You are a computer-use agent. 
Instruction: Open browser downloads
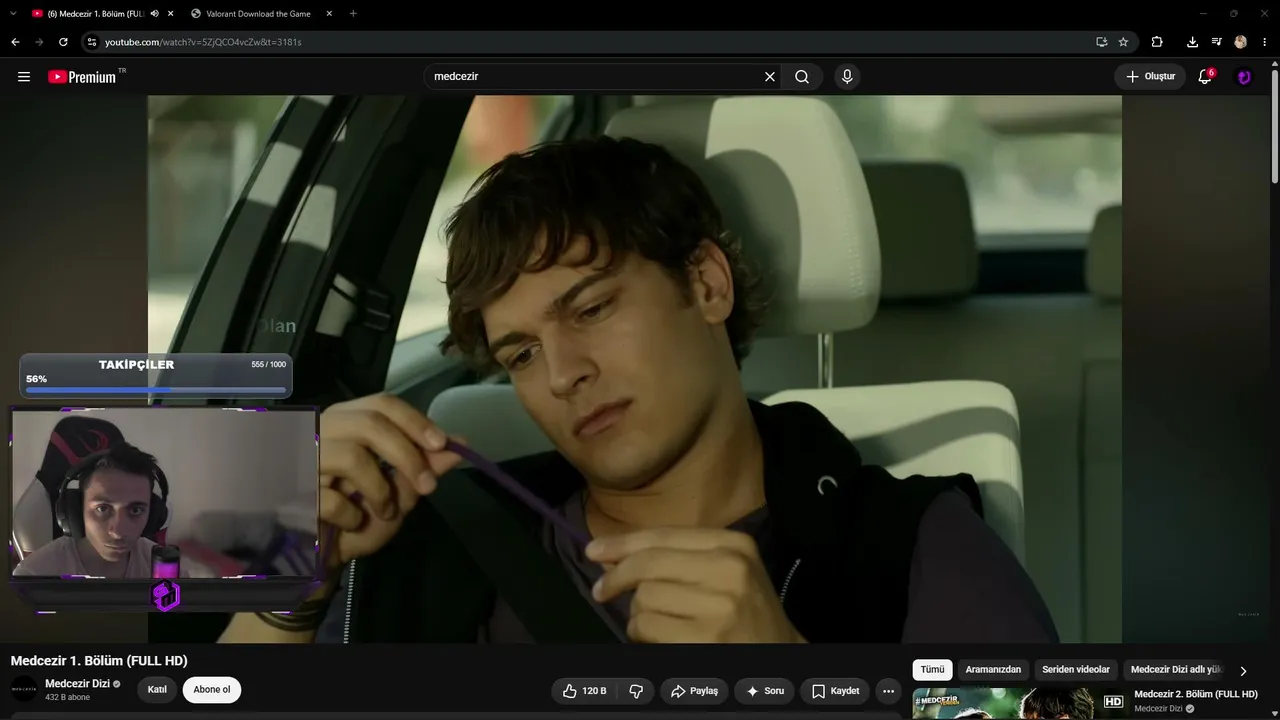(1192, 42)
